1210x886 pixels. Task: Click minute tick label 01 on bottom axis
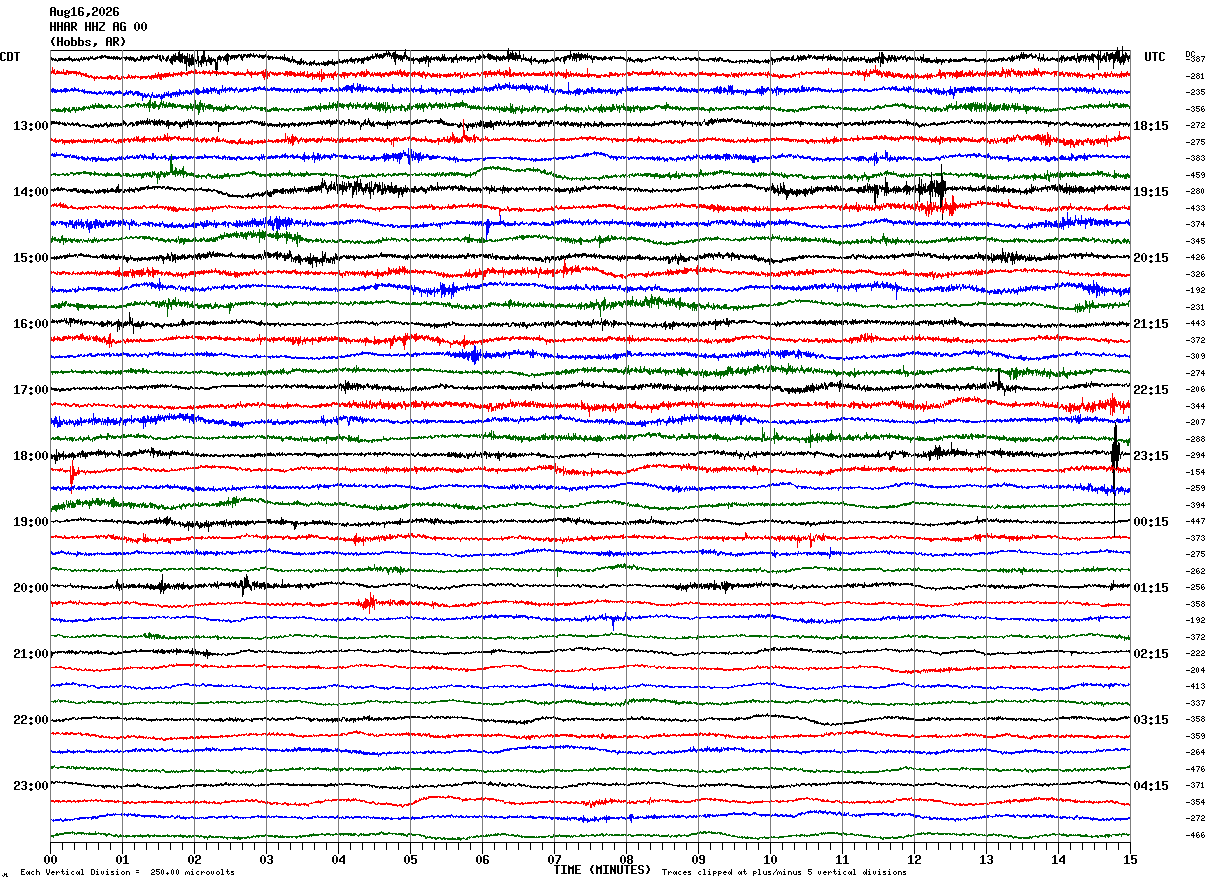click(122, 859)
